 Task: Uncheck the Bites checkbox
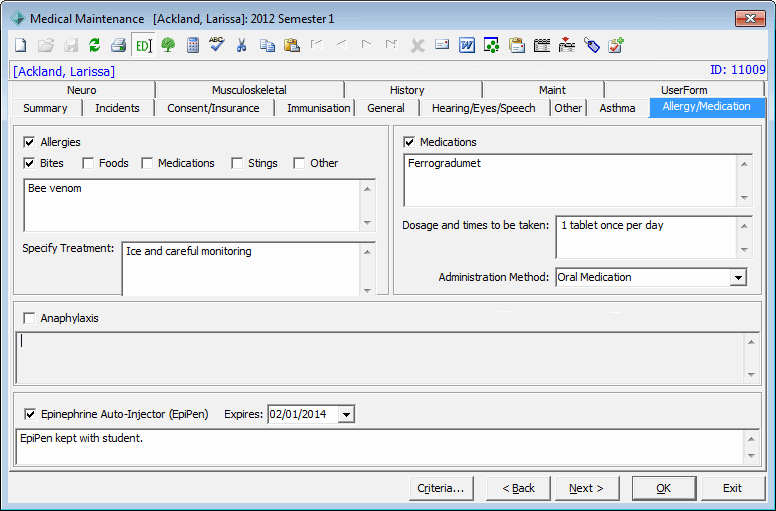[x=29, y=163]
